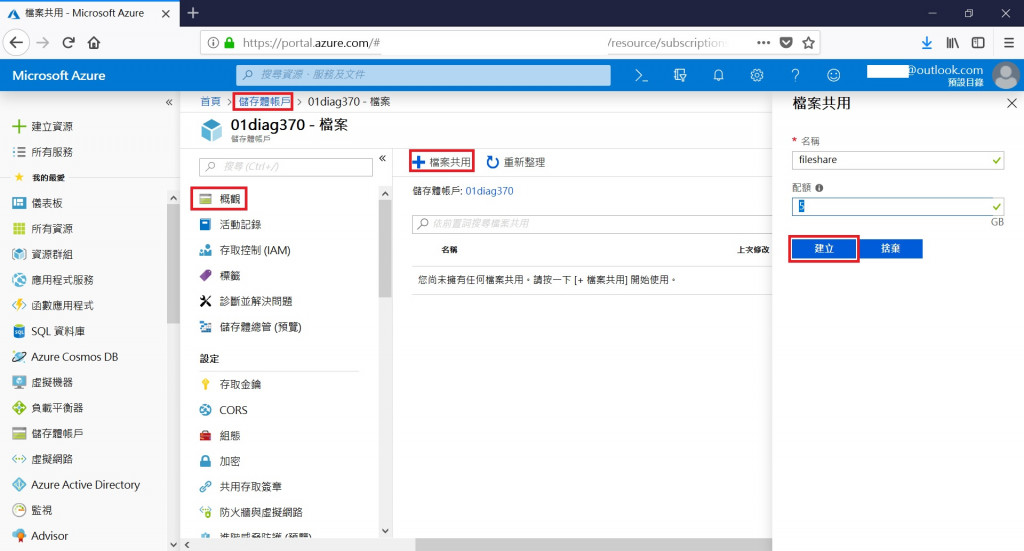The height and width of the screenshot is (551, 1024).
Task: Focus the resource menu 搜尋 (Ctrl+/) box
Action: point(285,166)
